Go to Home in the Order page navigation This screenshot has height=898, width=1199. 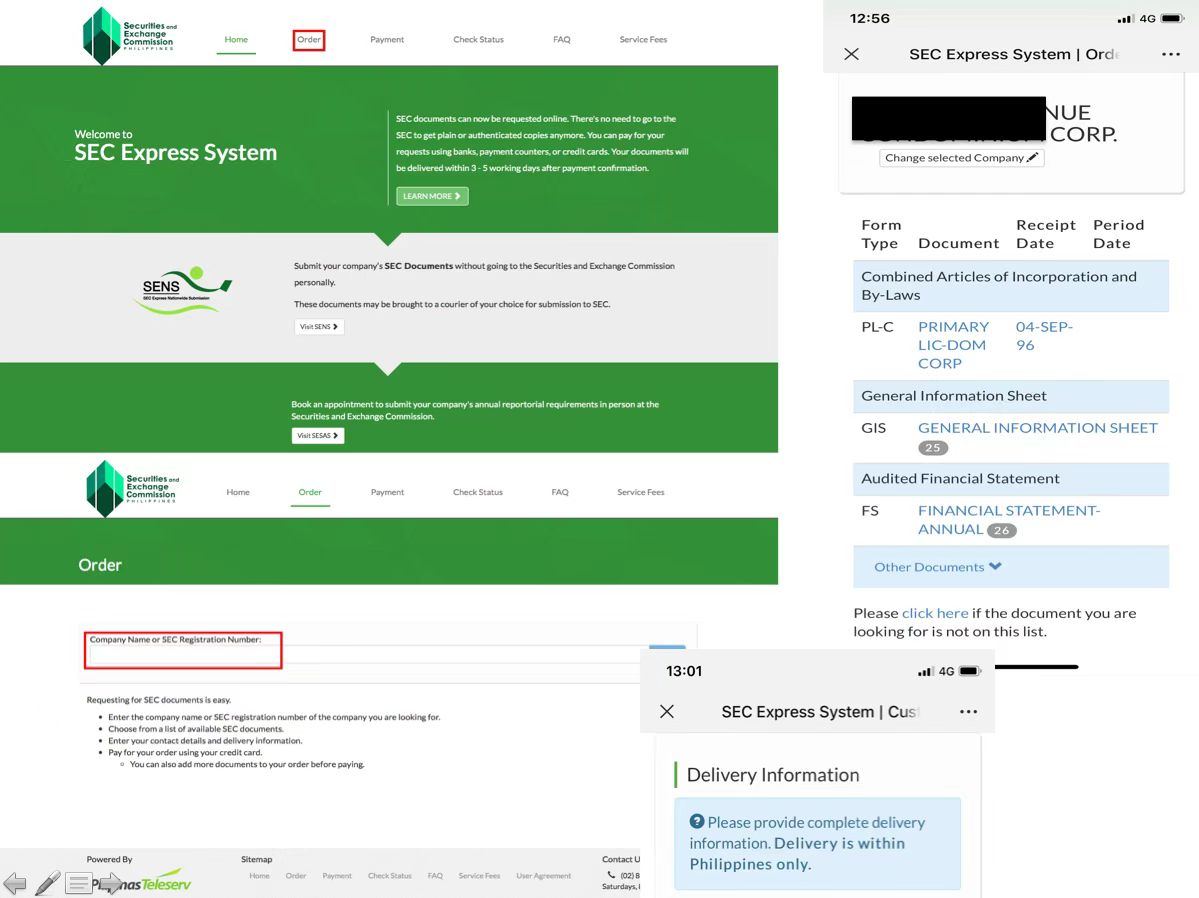(x=238, y=493)
